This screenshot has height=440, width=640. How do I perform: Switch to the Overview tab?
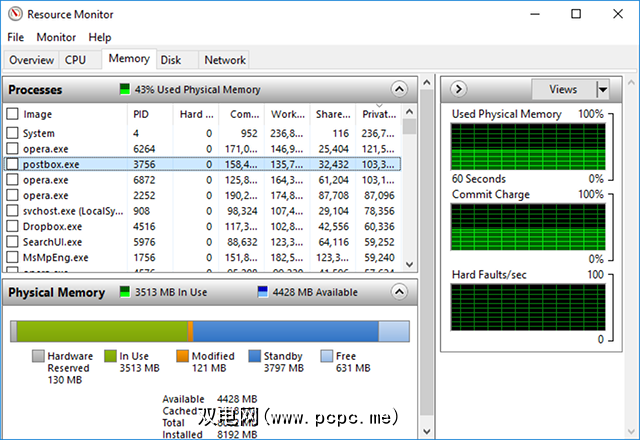point(31,60)
